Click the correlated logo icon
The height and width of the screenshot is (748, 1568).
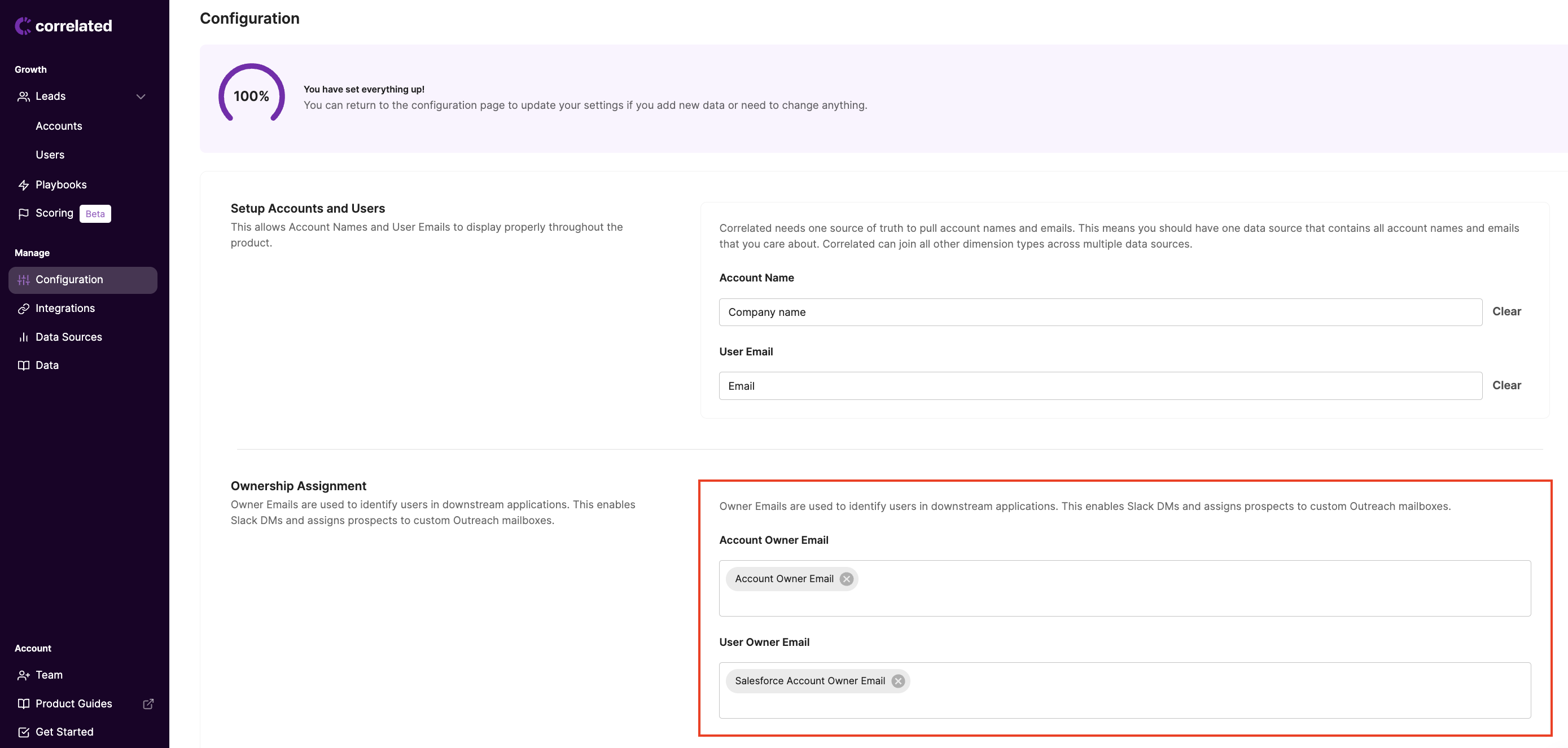[x=23, y=25]
